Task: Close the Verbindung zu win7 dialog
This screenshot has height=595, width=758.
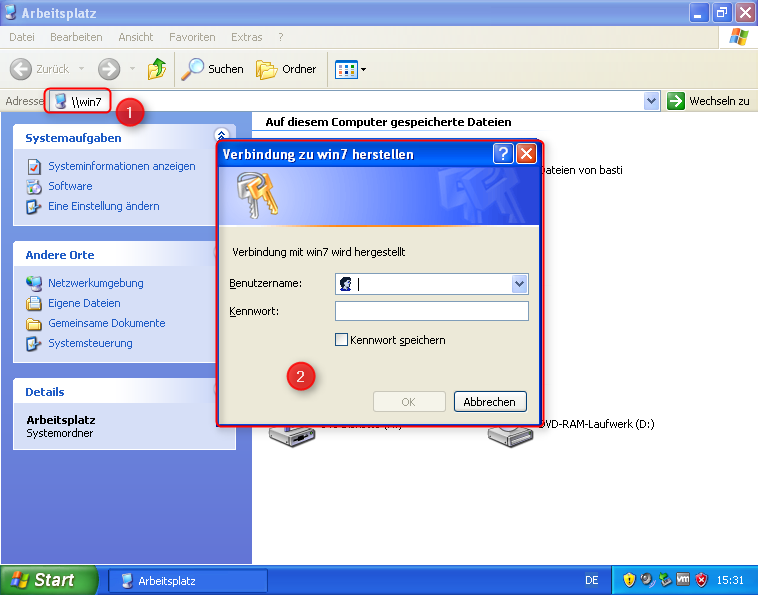Action: (x=526, y=154)
